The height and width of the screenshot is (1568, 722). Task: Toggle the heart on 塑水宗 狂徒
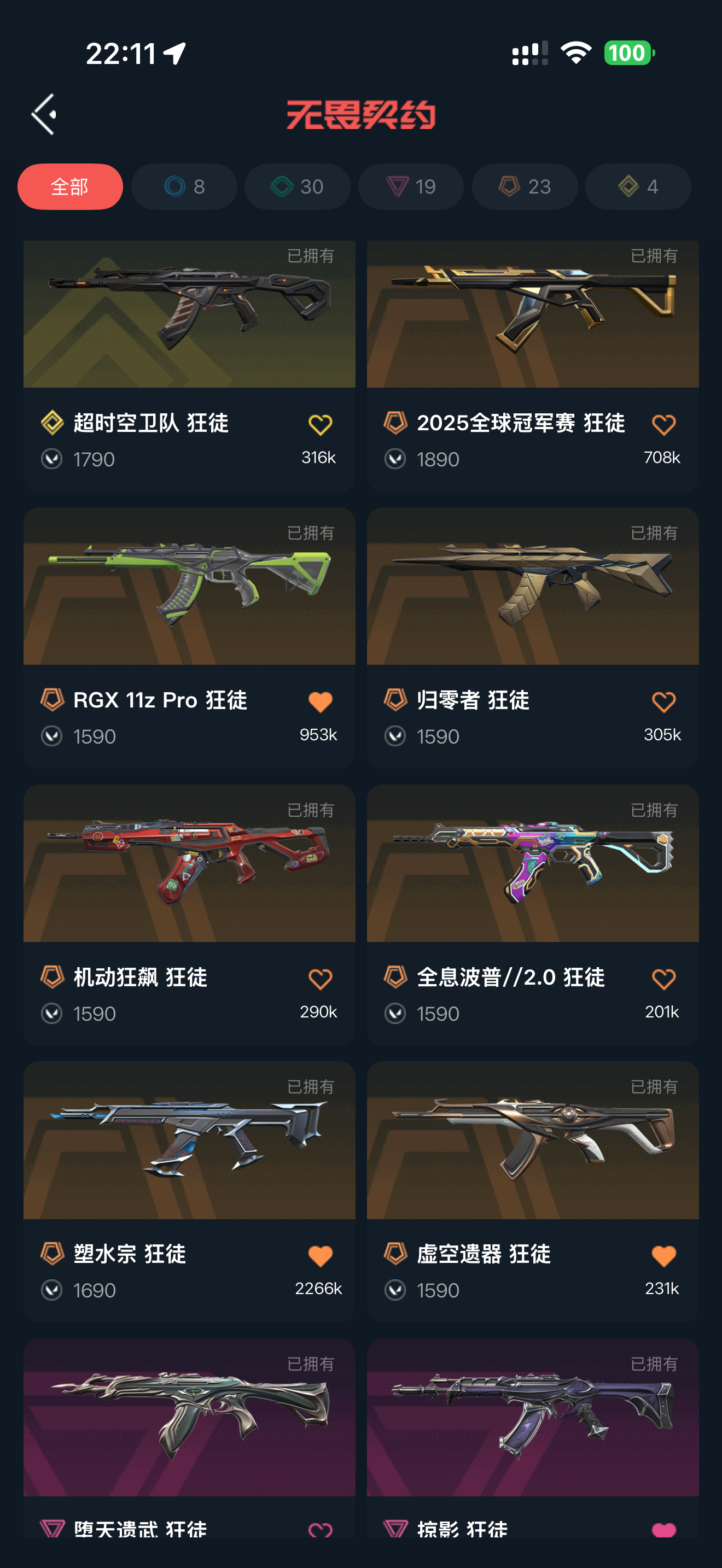point(320,1256)
